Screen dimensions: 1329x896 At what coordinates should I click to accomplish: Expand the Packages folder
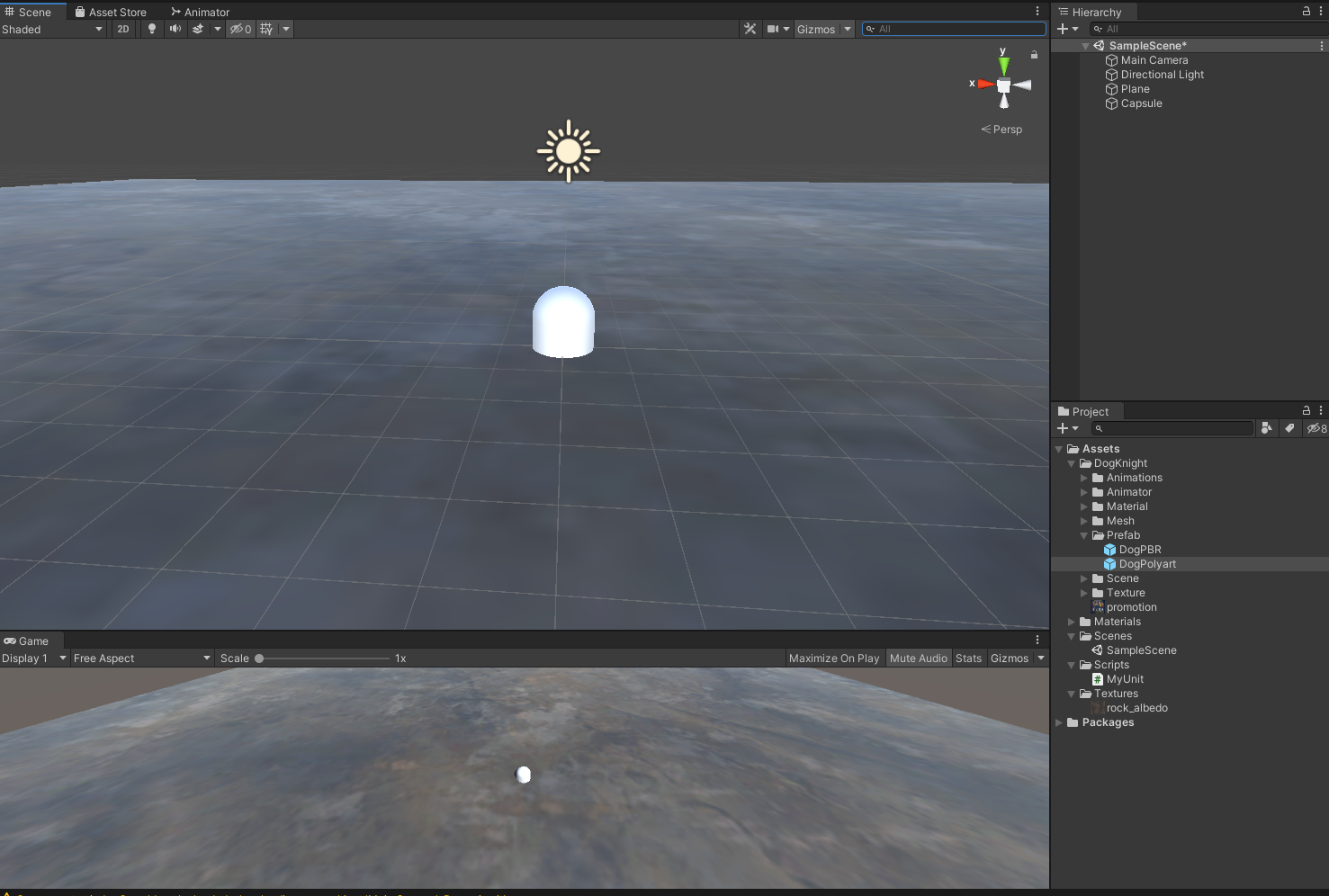[1059, 722]
